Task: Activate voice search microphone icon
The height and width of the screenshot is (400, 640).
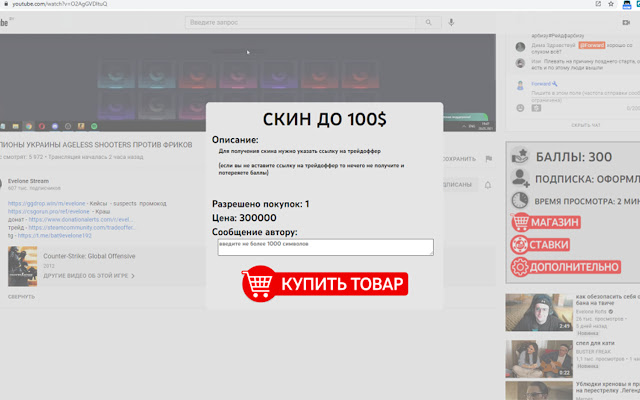Action: [x=451, y=22]
